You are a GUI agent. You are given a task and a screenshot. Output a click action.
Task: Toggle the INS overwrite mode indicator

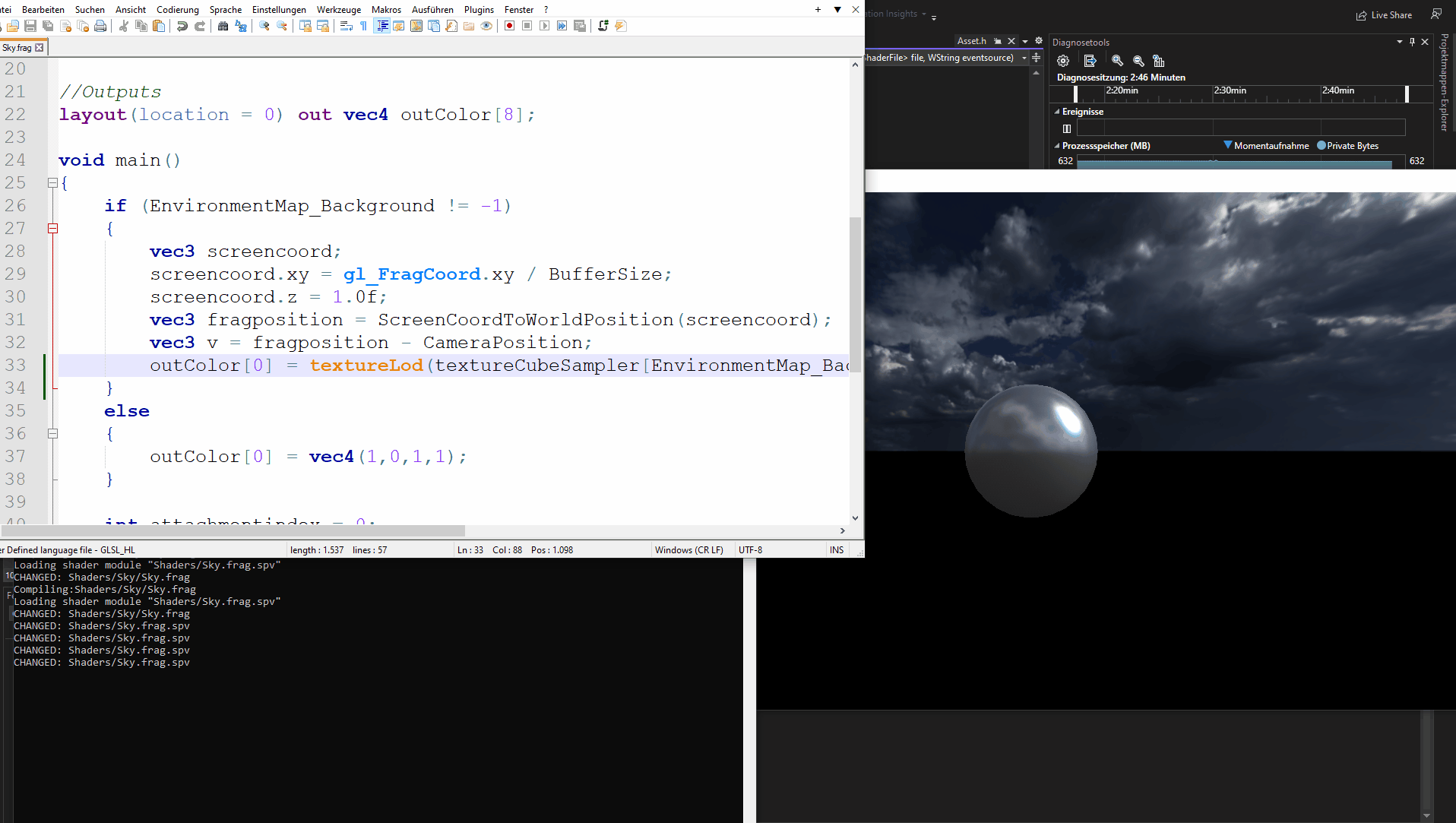point(836,549)
